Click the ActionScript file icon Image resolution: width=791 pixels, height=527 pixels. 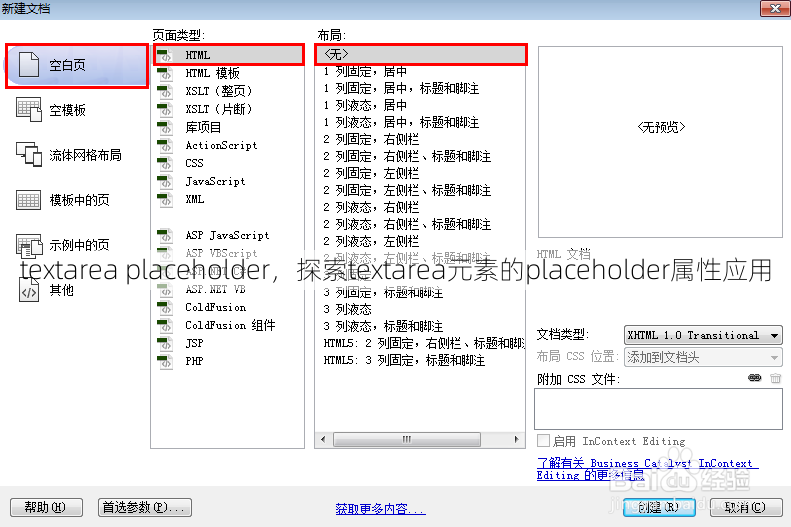pyautogui.click(x=164, y=145)
